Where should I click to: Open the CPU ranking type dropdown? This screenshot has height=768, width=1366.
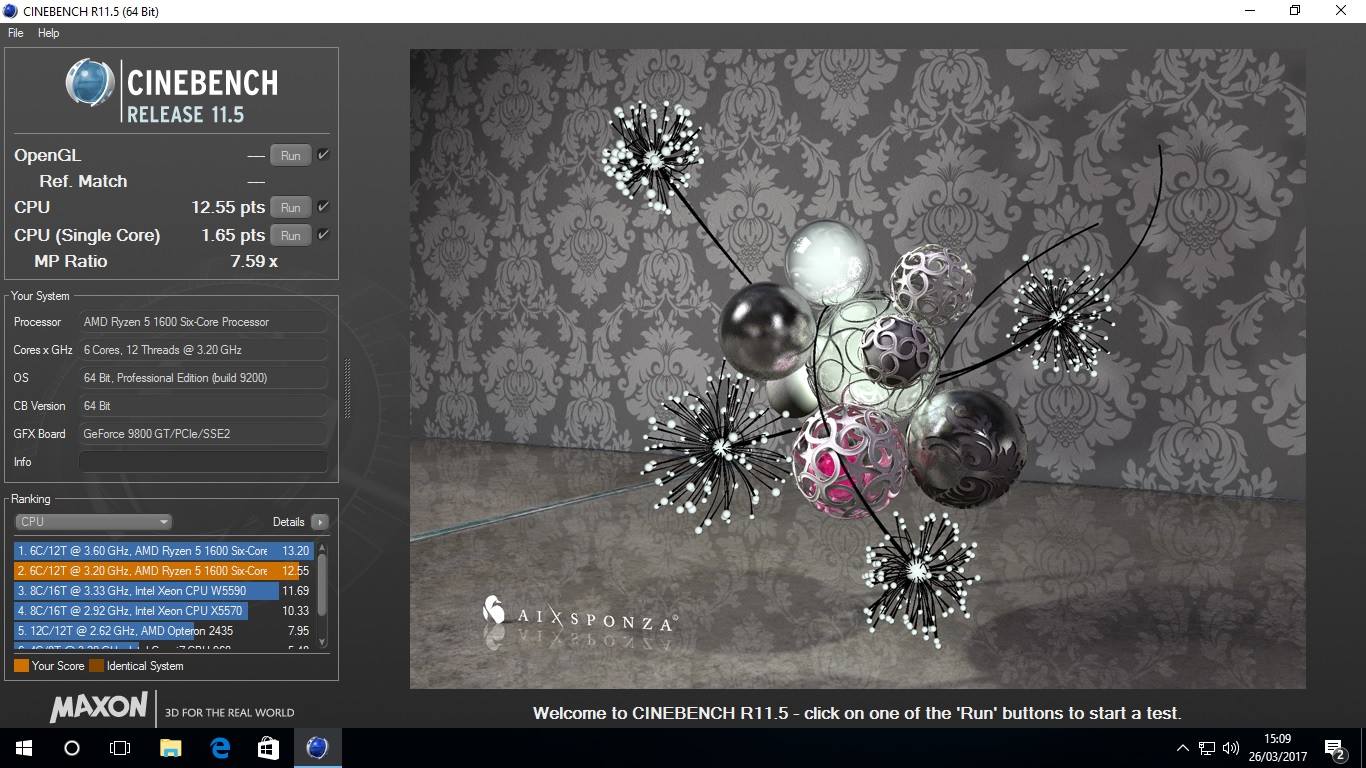pos(93,522)
